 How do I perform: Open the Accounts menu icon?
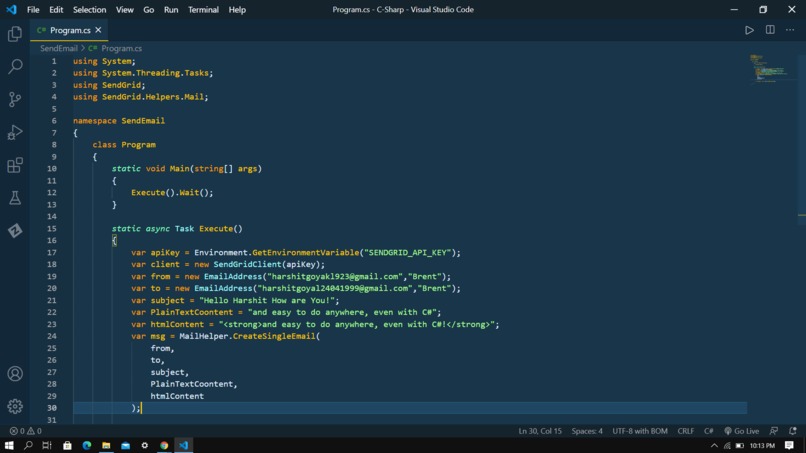[15, 374]
